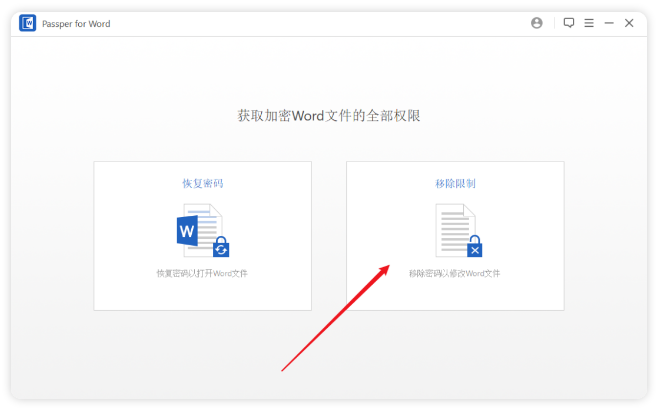The image size is (660, 408).
Task: Click the 获取加密Word文件的全部权限 heading
Action: point(329,116)
